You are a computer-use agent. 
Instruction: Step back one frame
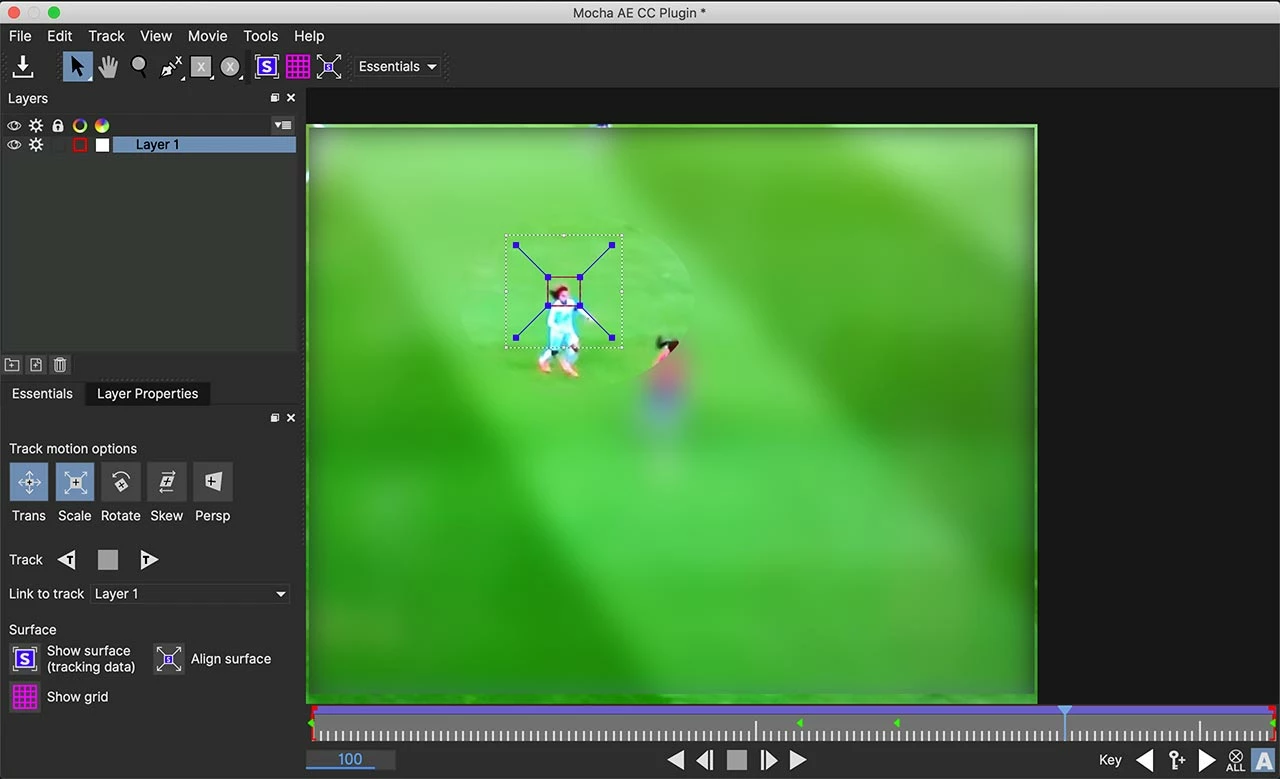(705, 760)
